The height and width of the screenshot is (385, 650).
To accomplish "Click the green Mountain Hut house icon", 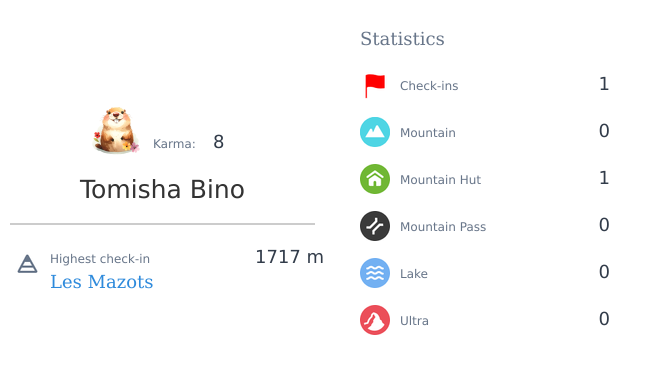I will pyautogui.click(x=375, y=179).
